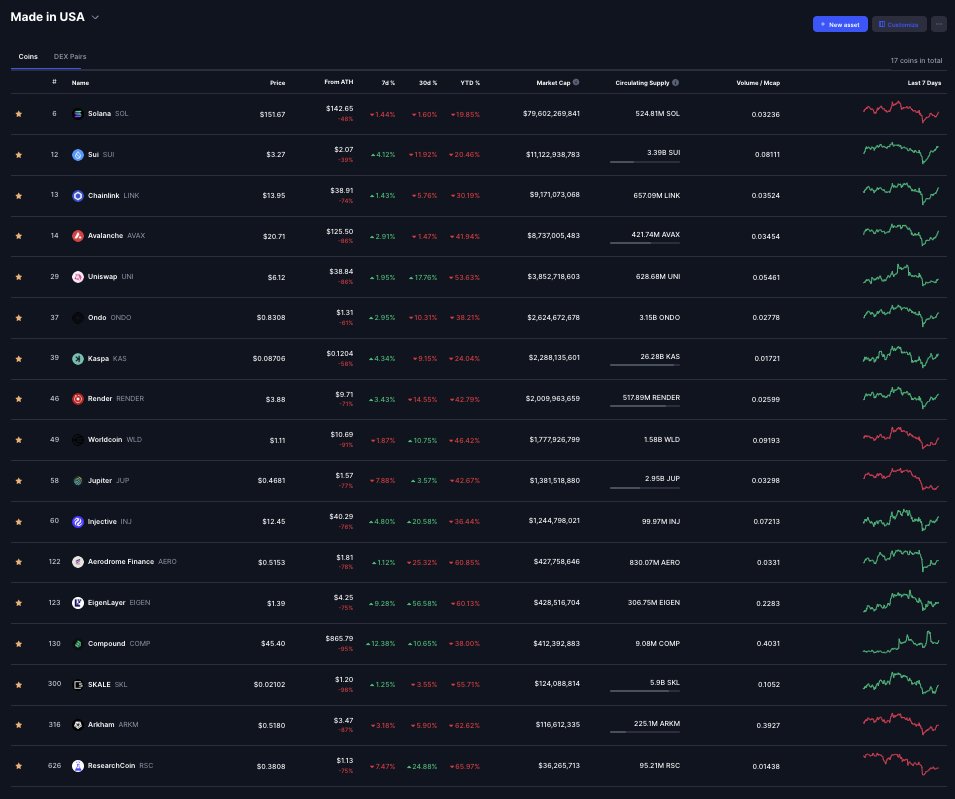The height and width of the screenshot is (799, 955).
Task: Click the Render coin logo icon
Action: coord(77,399)
